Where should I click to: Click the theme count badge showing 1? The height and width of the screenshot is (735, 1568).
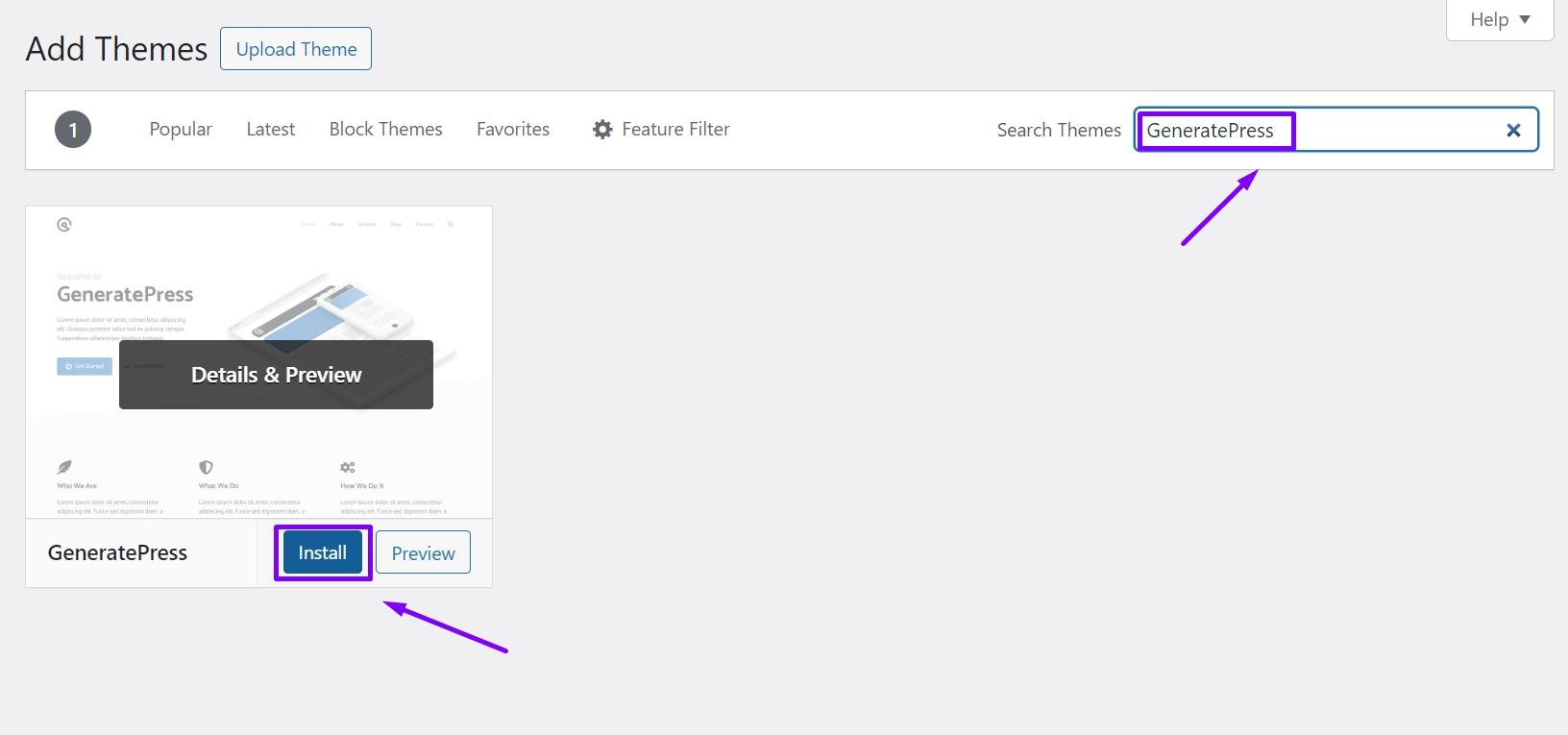pyautogui.click(x=73, y=130)
